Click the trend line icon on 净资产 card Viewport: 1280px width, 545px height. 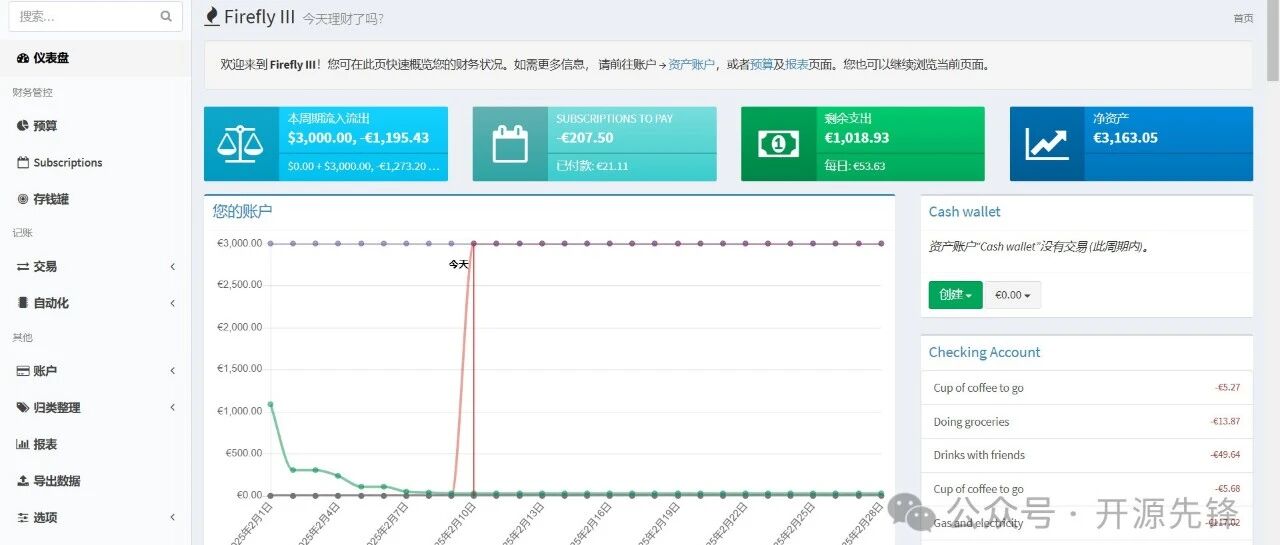pyautogui.click(x=1047, y=144)
